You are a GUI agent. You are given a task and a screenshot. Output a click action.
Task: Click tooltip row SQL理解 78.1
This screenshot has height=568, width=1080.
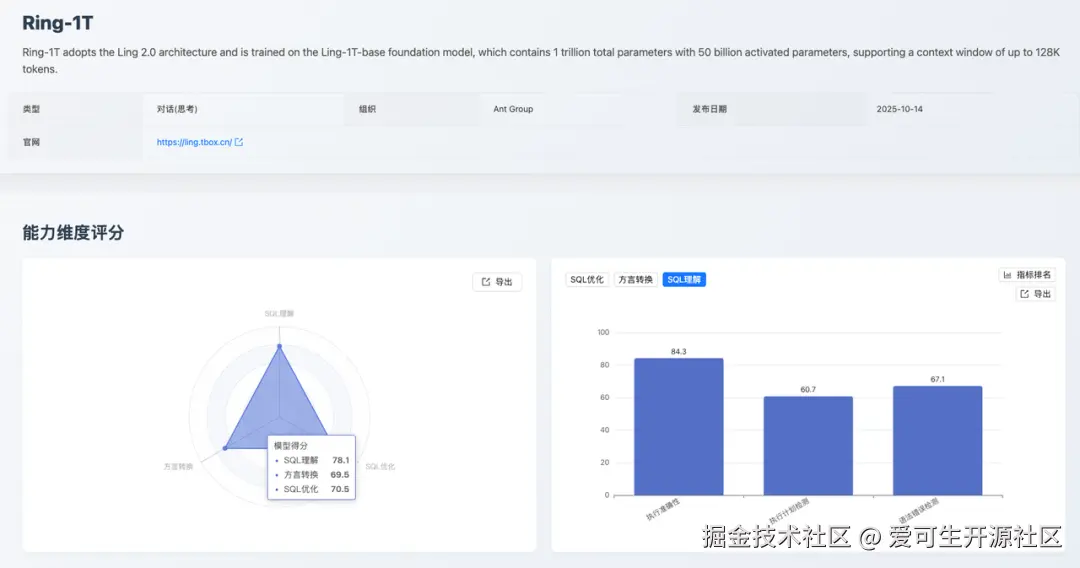click(312, 460)
